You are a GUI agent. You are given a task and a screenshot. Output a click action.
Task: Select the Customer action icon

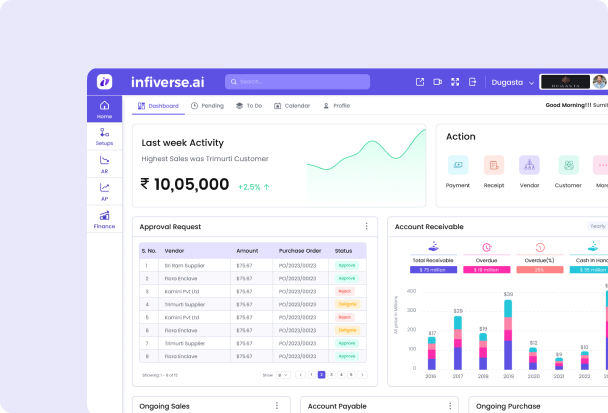(x=568, y=166)
